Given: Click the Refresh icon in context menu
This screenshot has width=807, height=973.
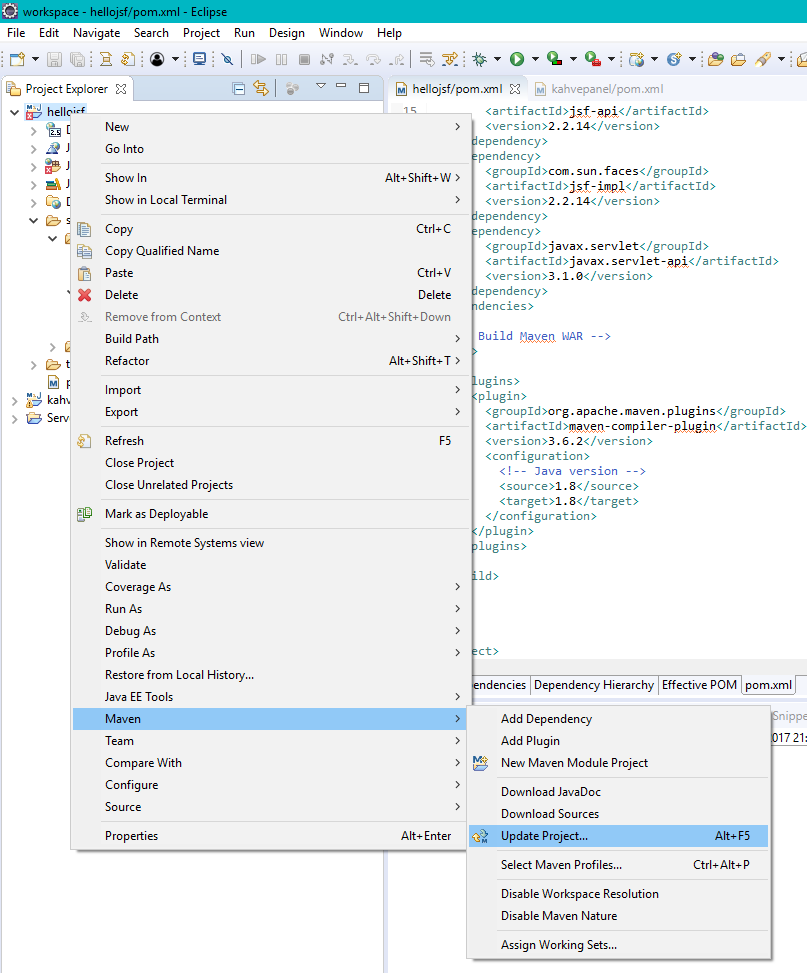Looking at the screenshot, I should coord(84,441).
